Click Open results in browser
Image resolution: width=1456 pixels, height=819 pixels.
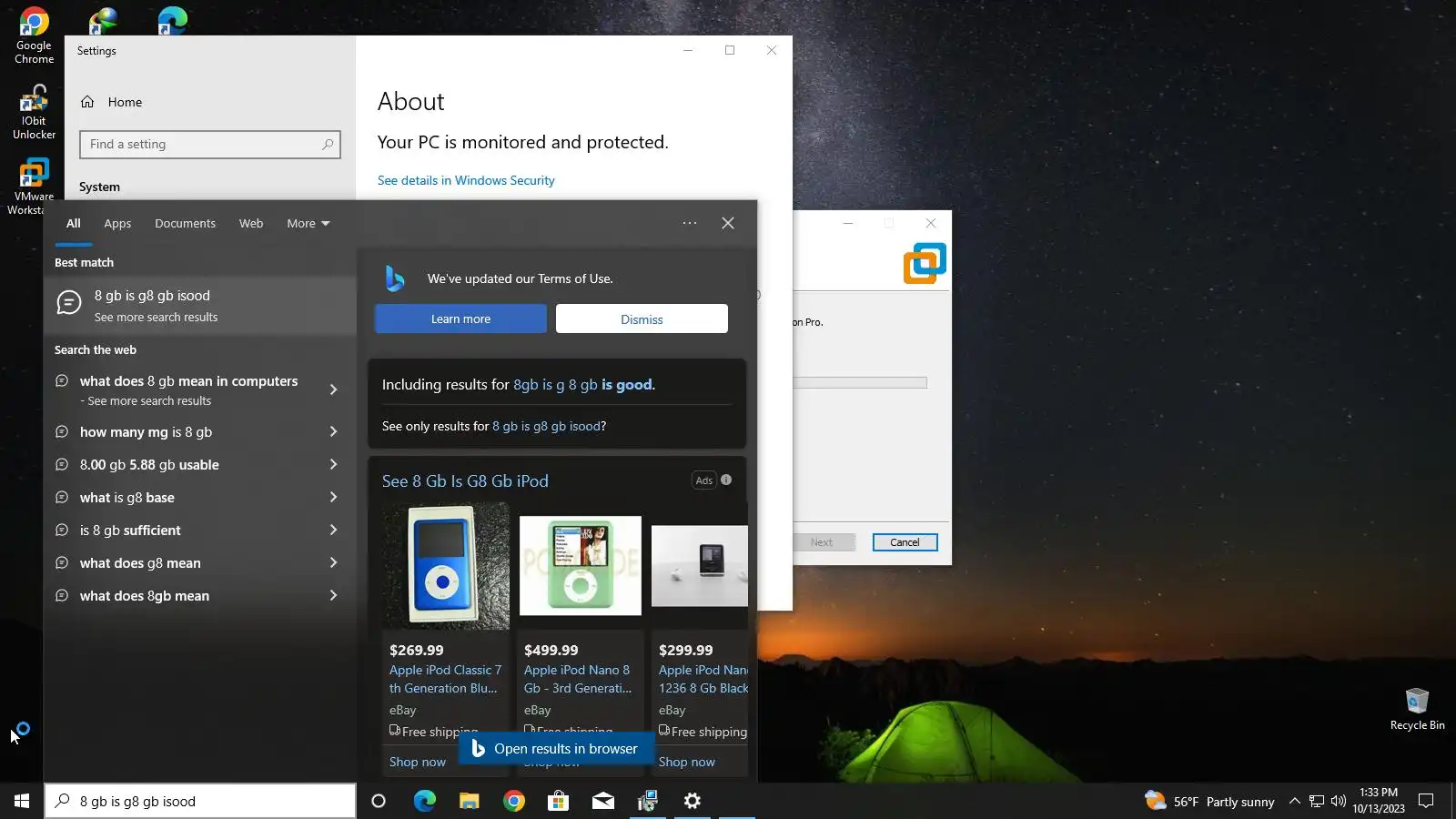pyautogui.click(x=555, y=749)
